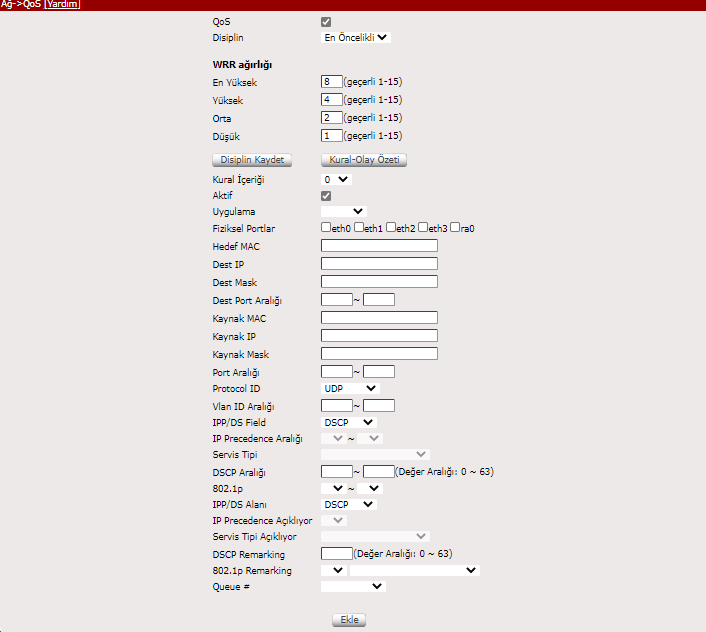
Task: Click the Port Aralığı end field
Action: 379,371
